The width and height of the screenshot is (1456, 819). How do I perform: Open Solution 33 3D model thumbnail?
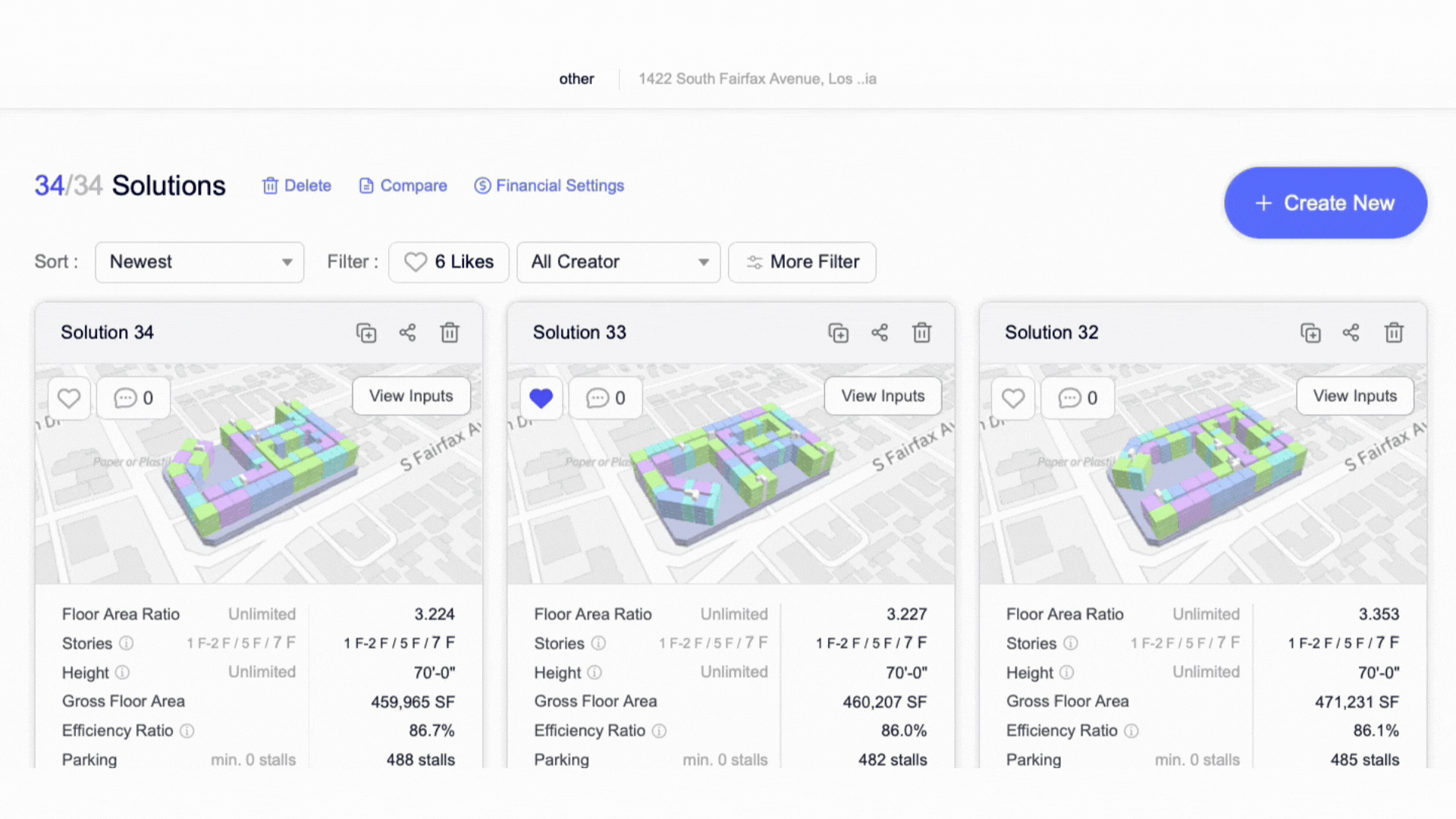730,485
